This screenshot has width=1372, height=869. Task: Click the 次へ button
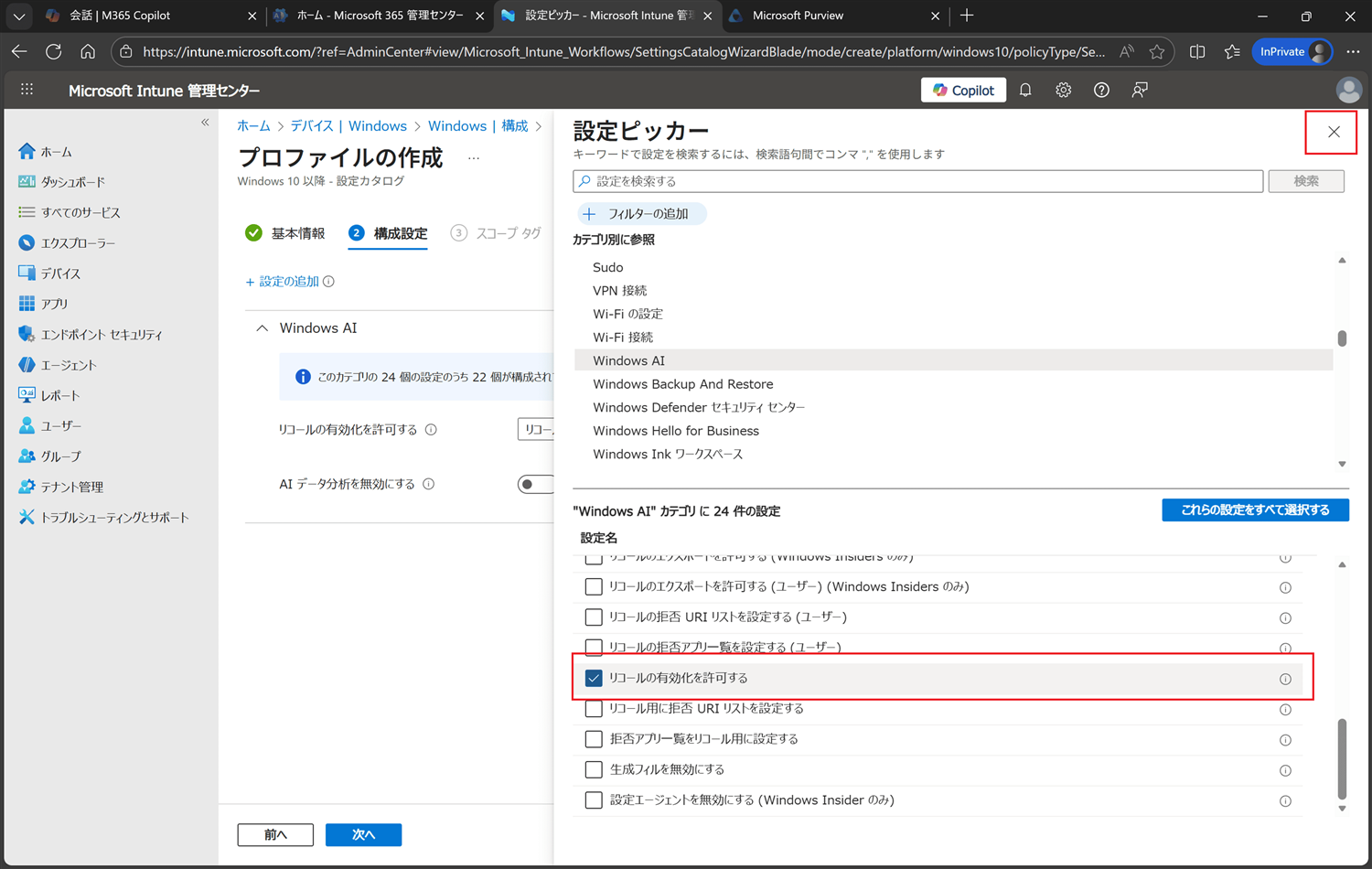click(363, 834)
